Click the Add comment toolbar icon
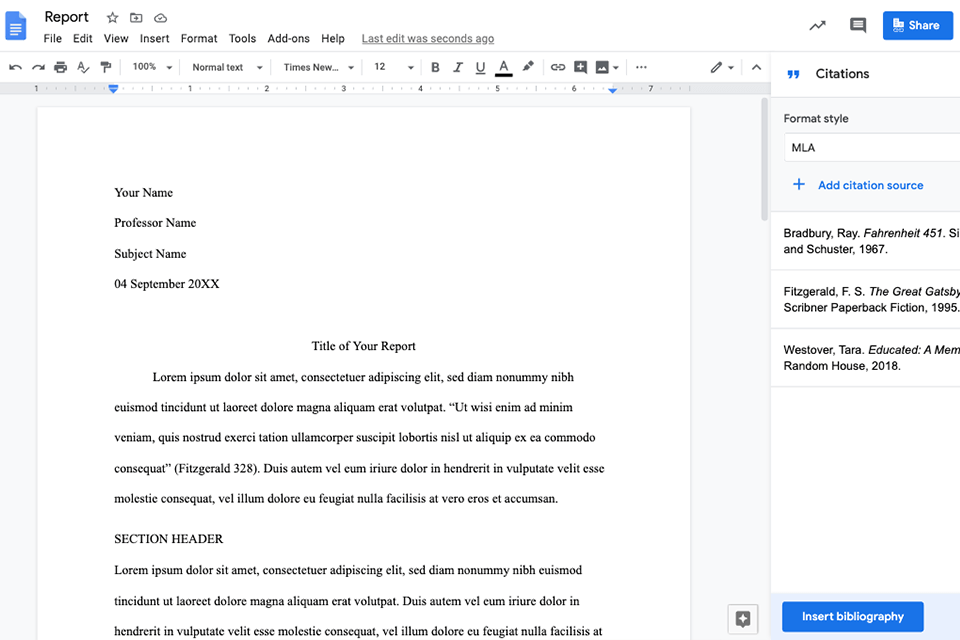 pyautogui.click(x=580, y=67)
